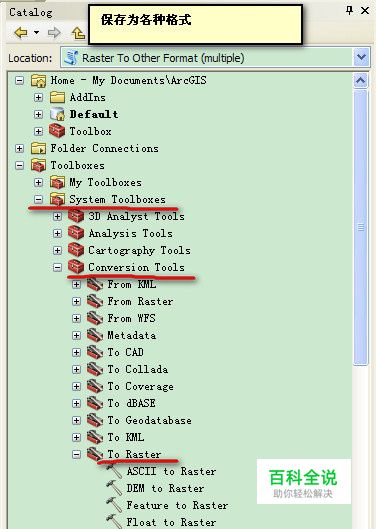Viewport: 376px width, 529px height.
Task: Close the Catalog panel
Action: 365,10
